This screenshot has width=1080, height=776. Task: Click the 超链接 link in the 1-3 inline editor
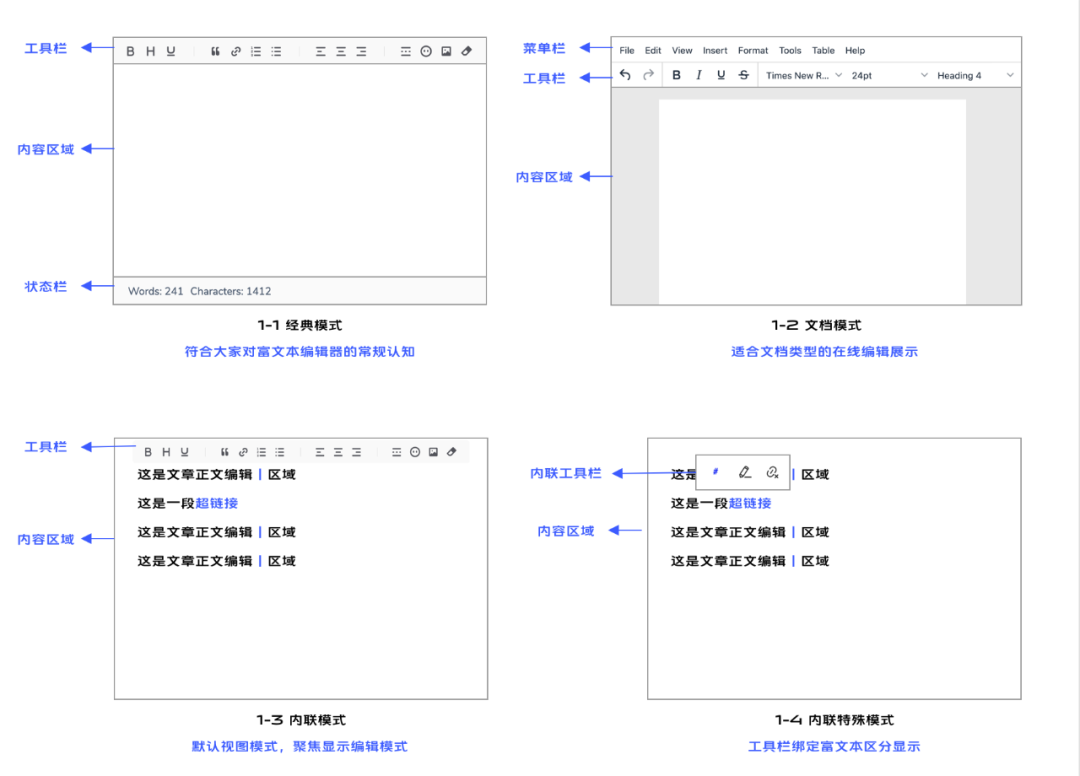click(216, 503)
